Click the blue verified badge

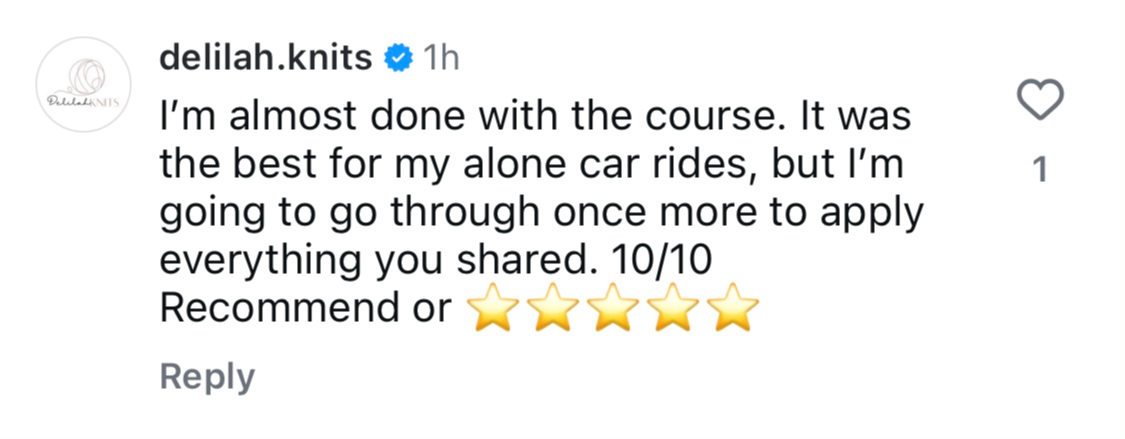click(x=398, y=59)
